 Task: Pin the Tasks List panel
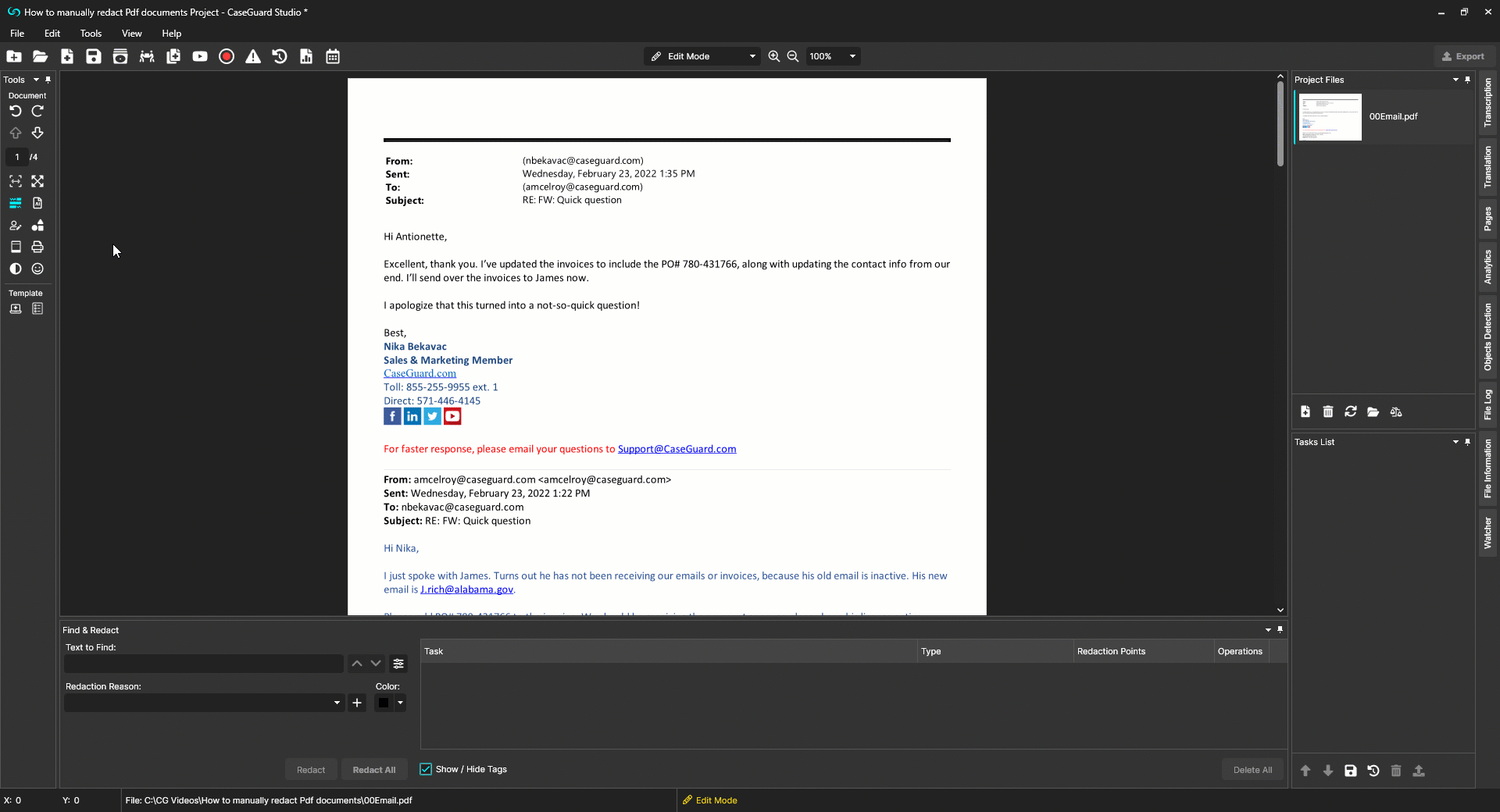pyautogui.click(x=1468, y=442)
